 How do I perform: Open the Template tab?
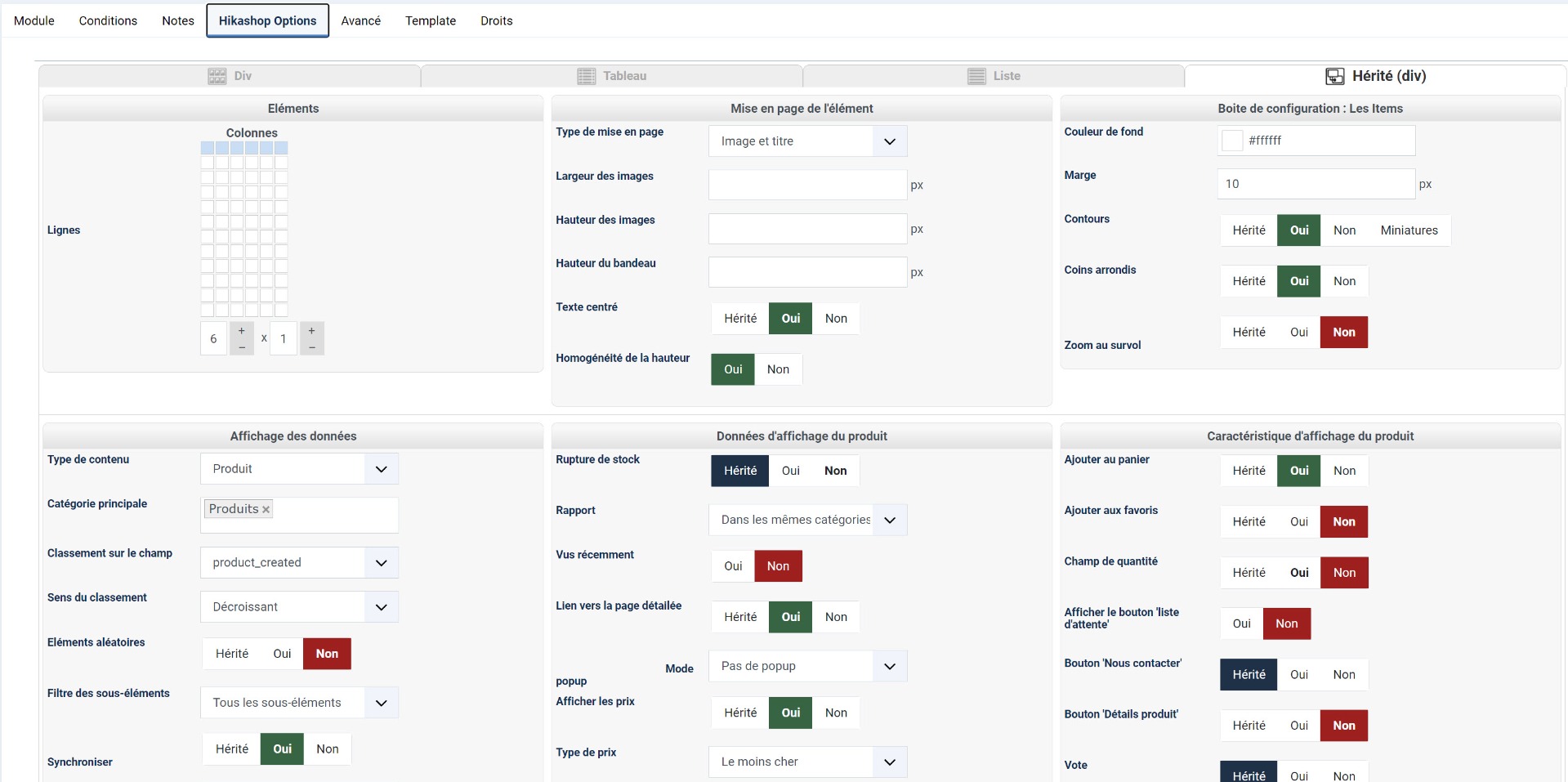(430, 20)
